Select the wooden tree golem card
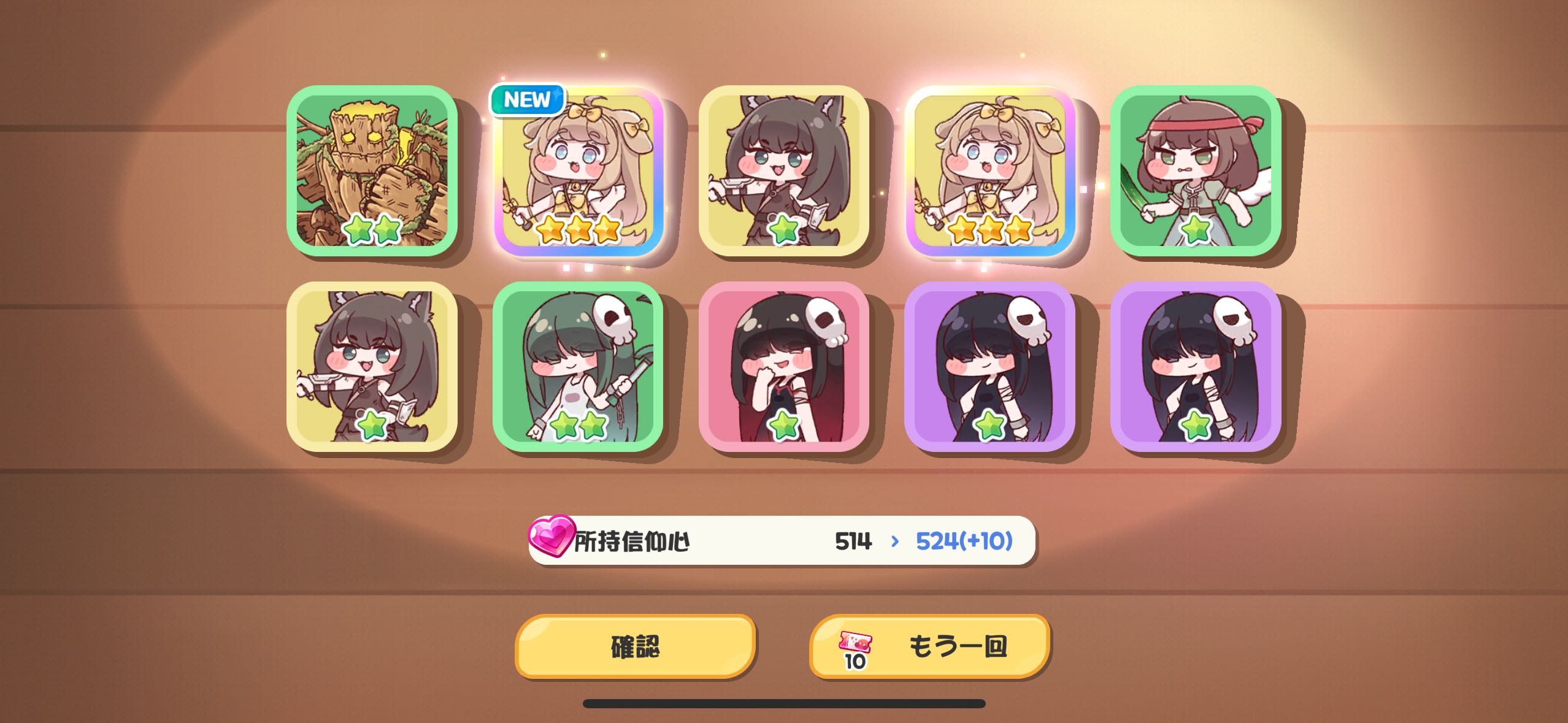 [372, 170]
